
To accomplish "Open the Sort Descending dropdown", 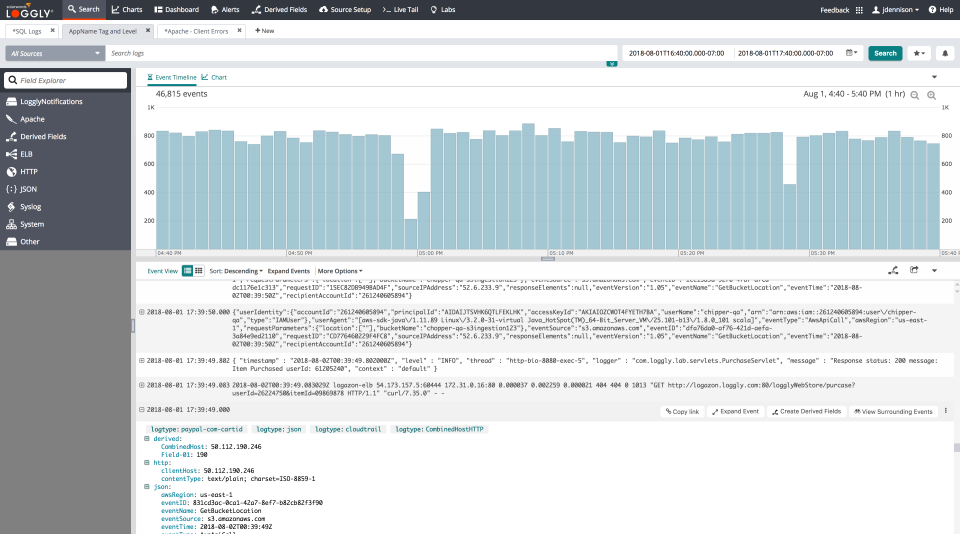I will coord(236,271).
